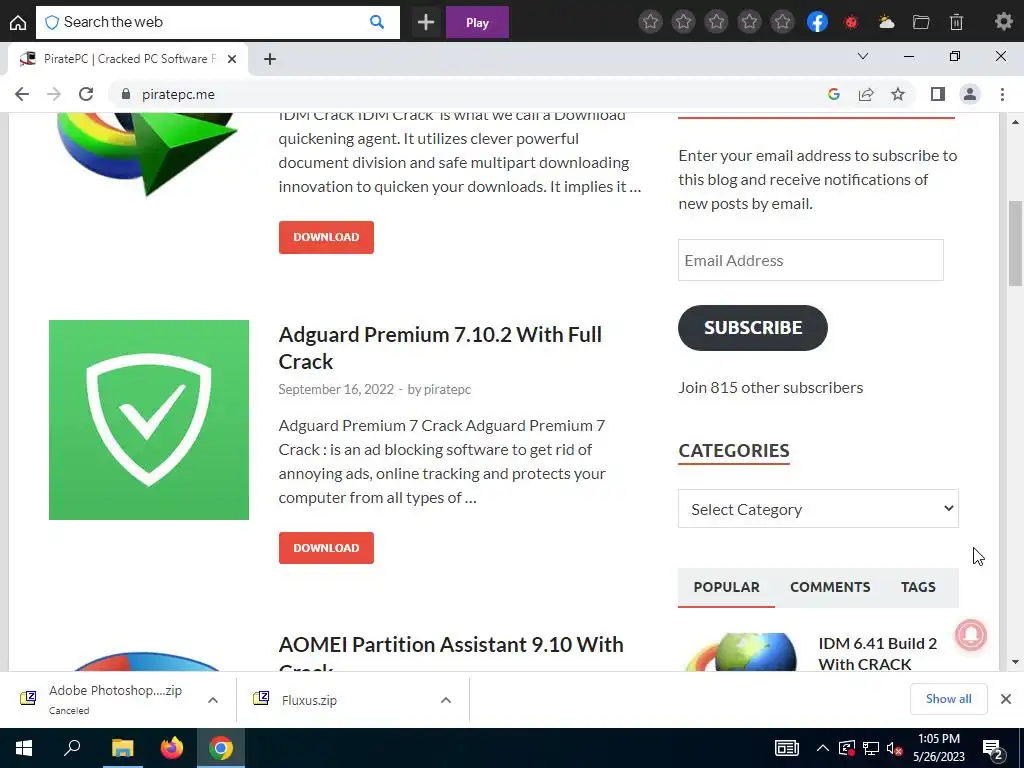Switch to the TAGS tab
The height and width of the screenshot is (768, 1024).
click(x=918, y=587)
